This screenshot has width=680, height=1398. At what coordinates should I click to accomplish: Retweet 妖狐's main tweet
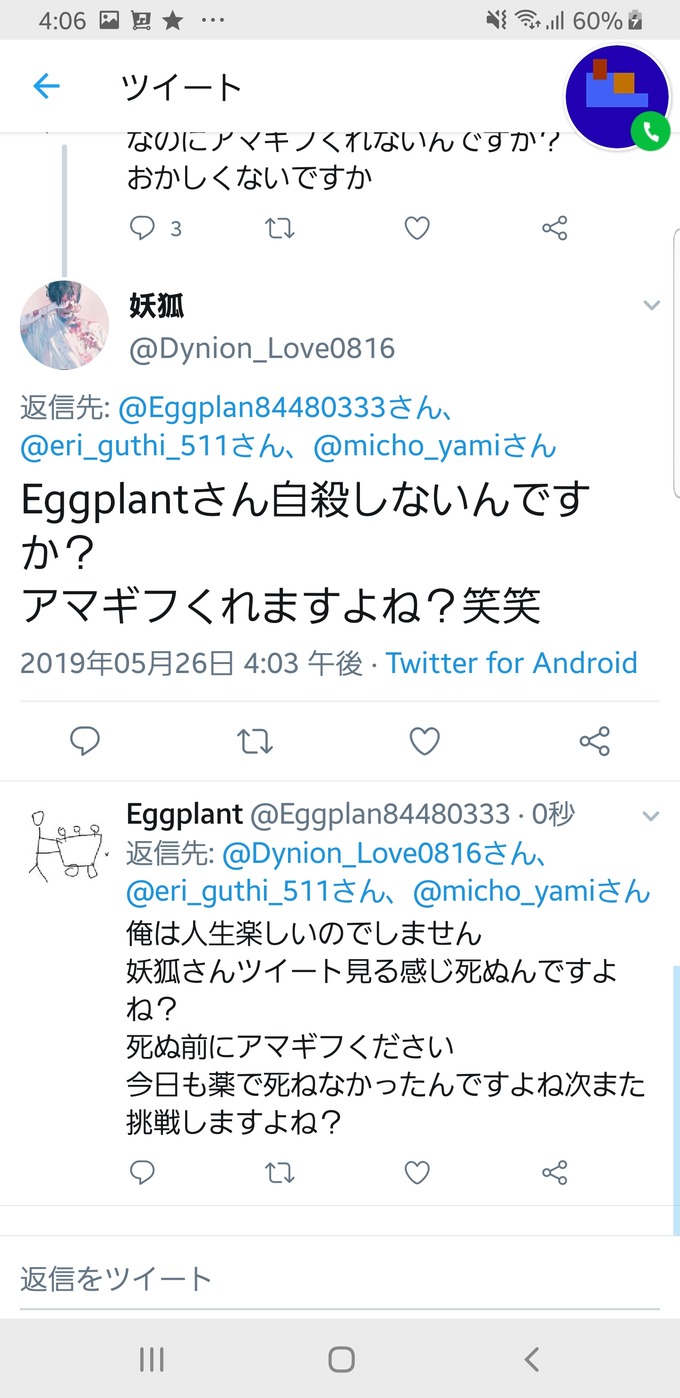(255, 741)
